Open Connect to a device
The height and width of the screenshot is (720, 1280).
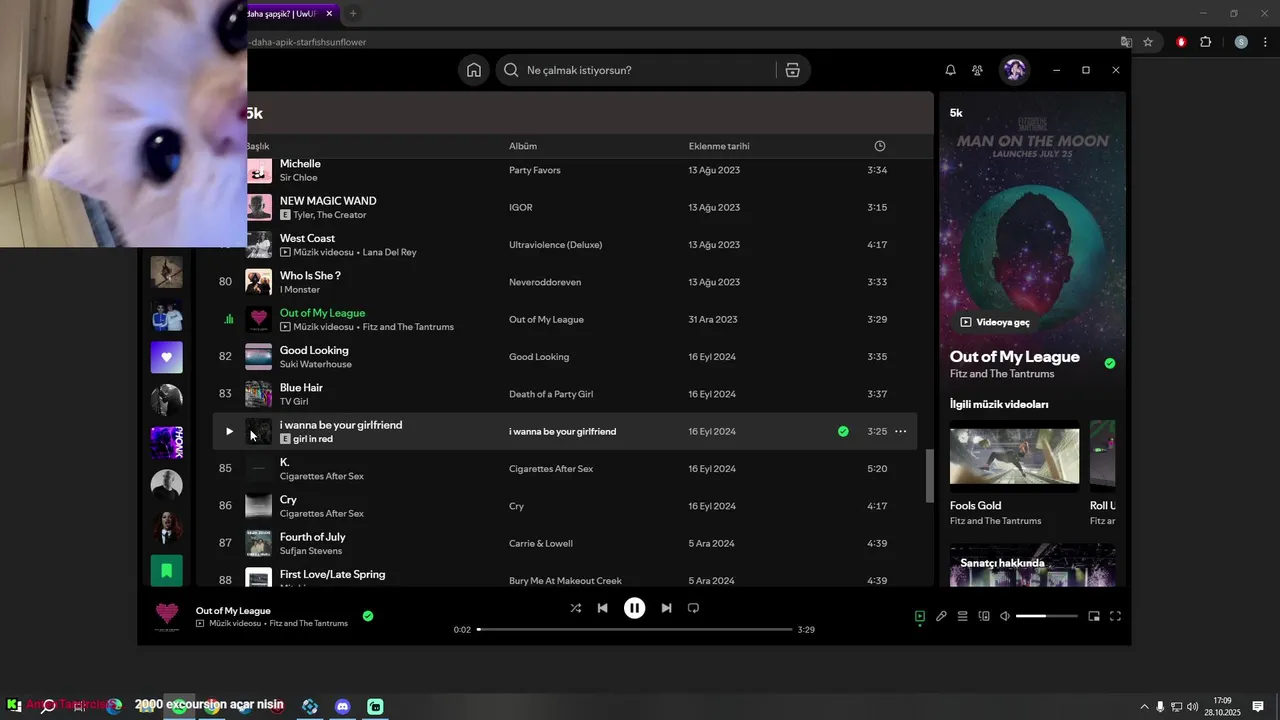click(984, 616)
